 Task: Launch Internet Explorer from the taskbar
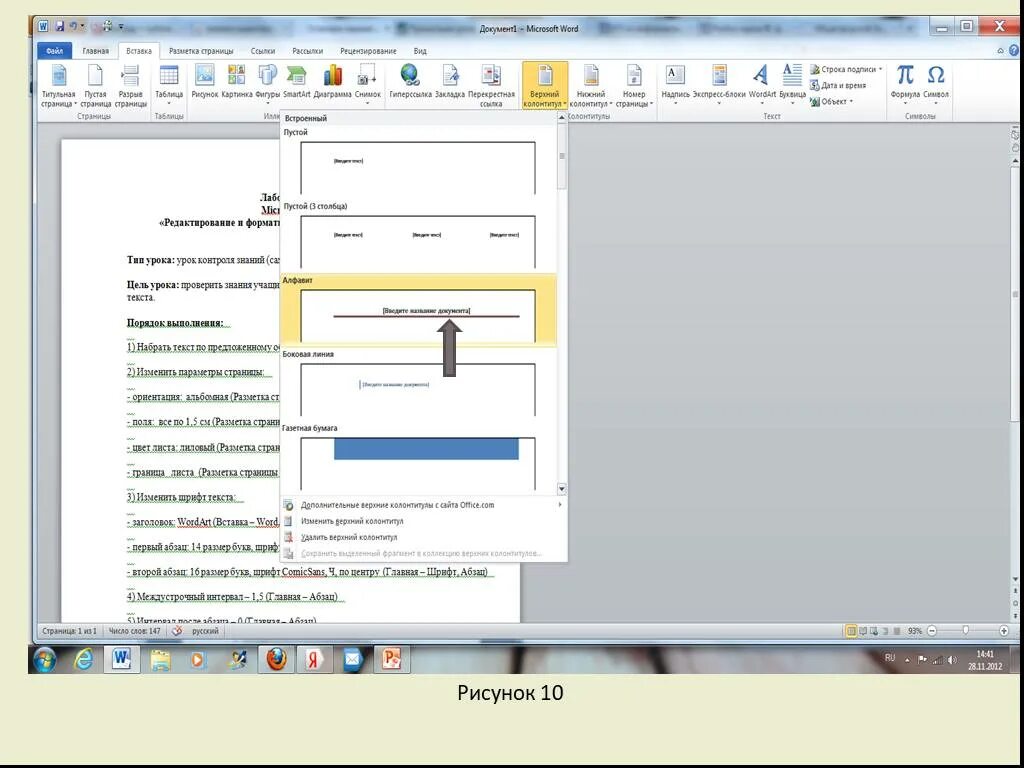pos(84,660)
